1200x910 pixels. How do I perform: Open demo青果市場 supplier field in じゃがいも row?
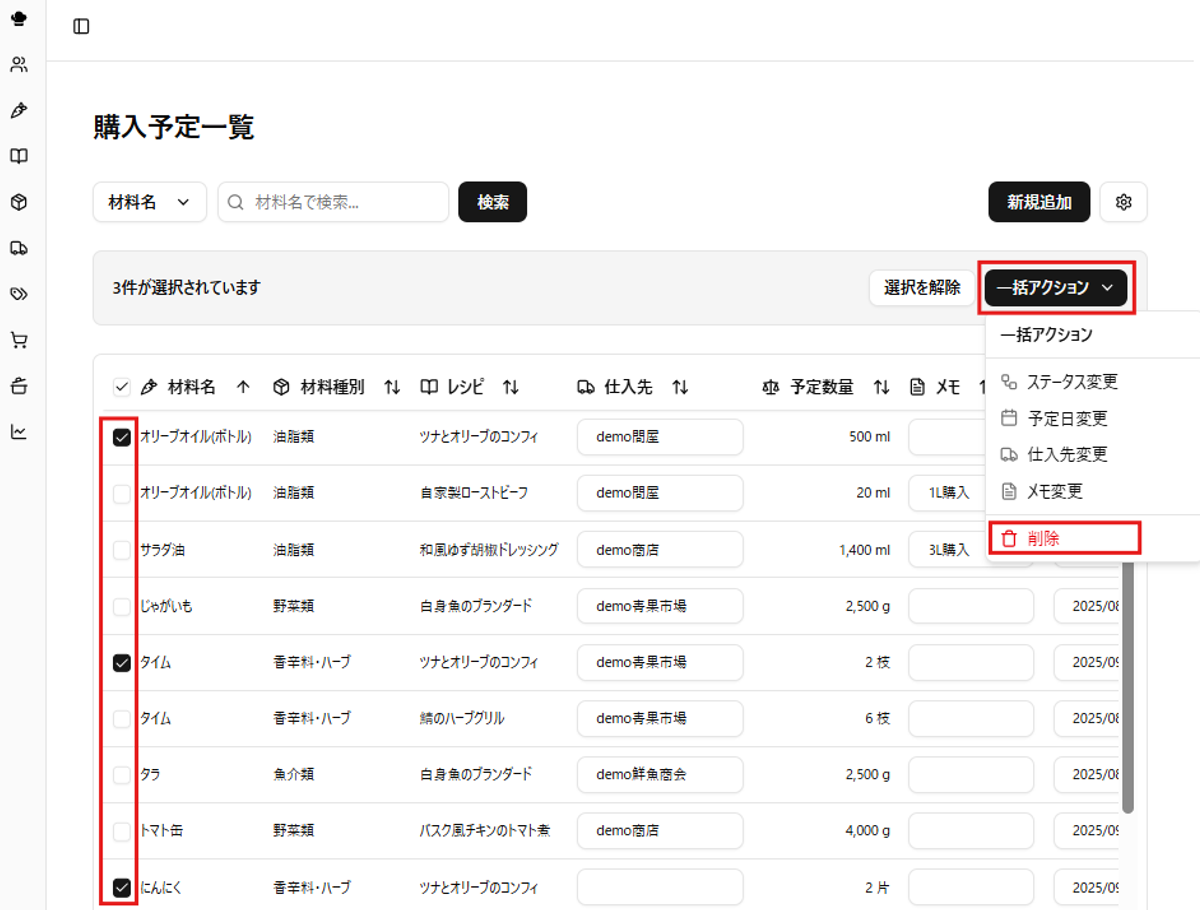pyautogui.click(x=660, y=606)
